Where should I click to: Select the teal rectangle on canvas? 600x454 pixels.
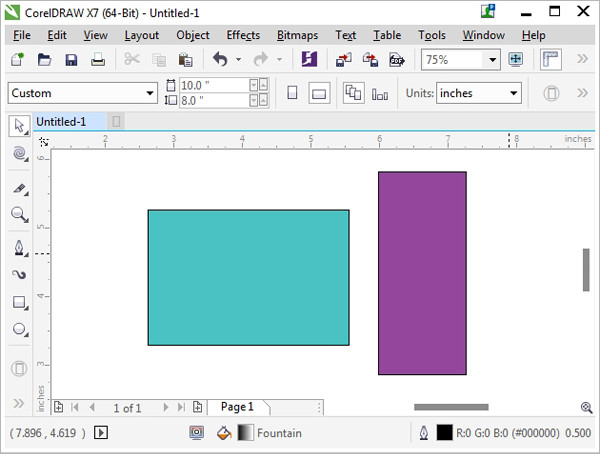(249, 278)
